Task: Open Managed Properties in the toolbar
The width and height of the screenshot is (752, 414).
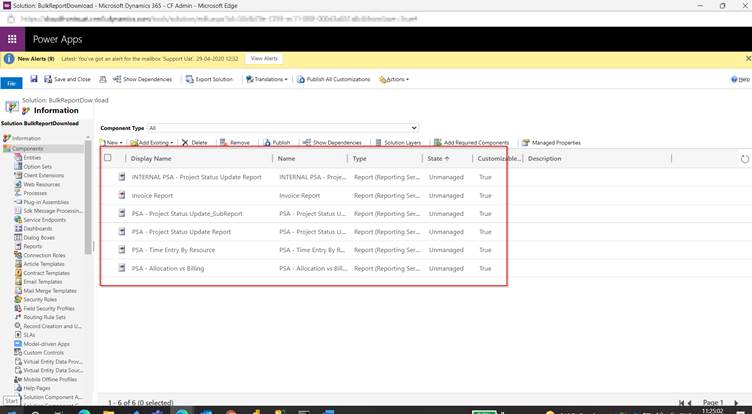Action: tap(551, 143)
